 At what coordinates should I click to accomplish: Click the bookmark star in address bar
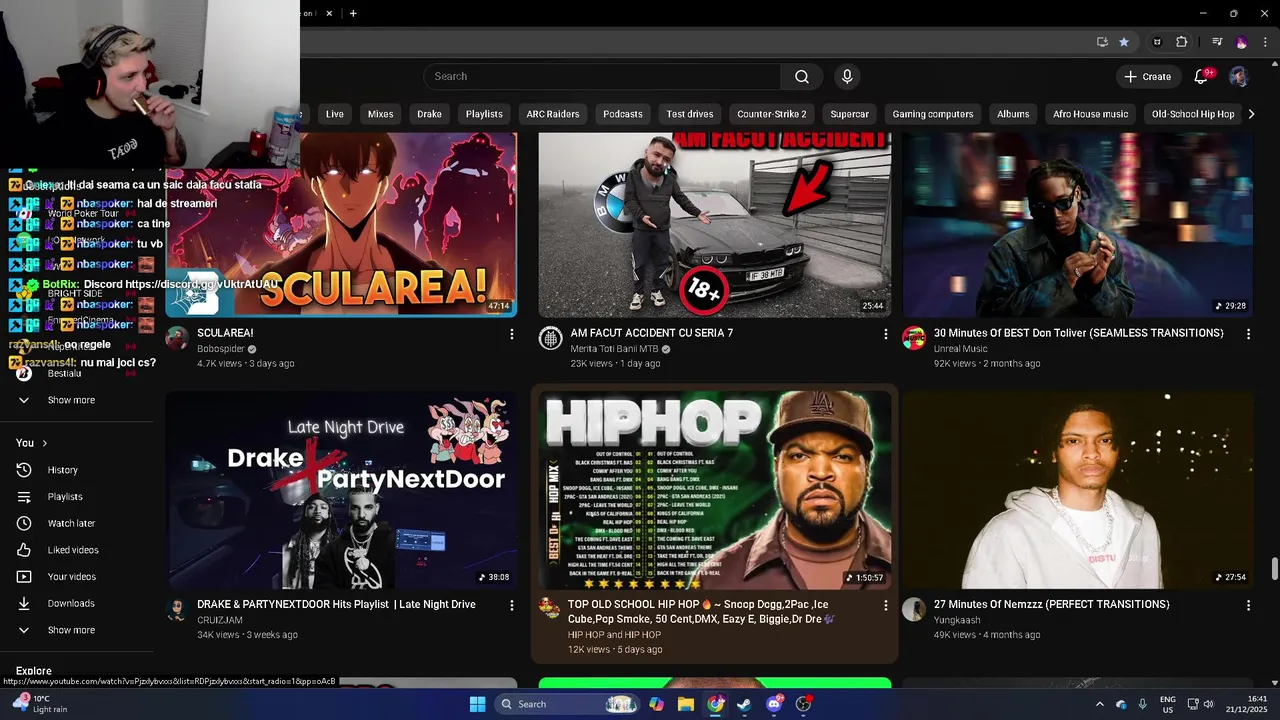click(x=1124, y=42)
